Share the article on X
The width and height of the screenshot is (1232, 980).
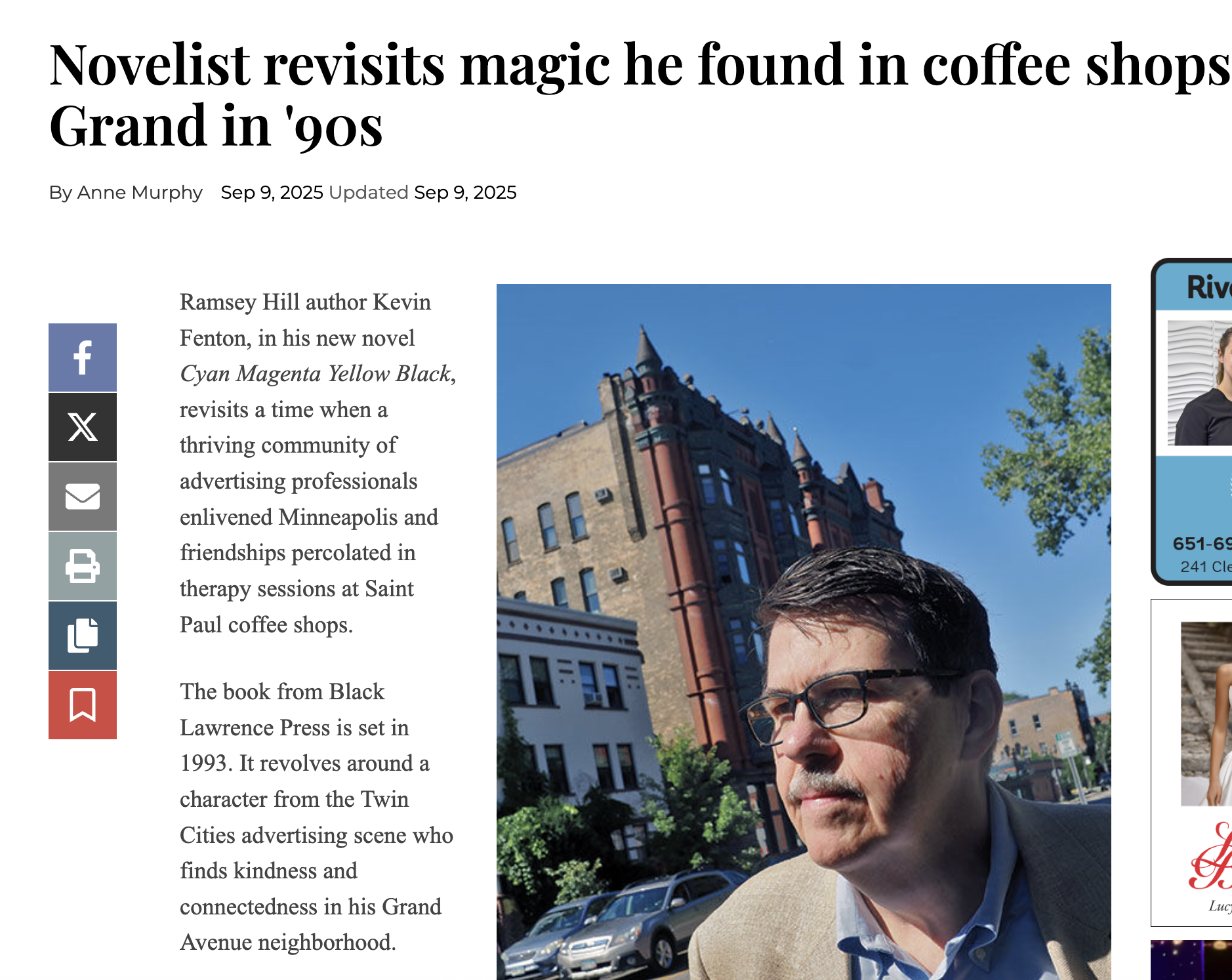pyautogui.click(x=83, y=427)
